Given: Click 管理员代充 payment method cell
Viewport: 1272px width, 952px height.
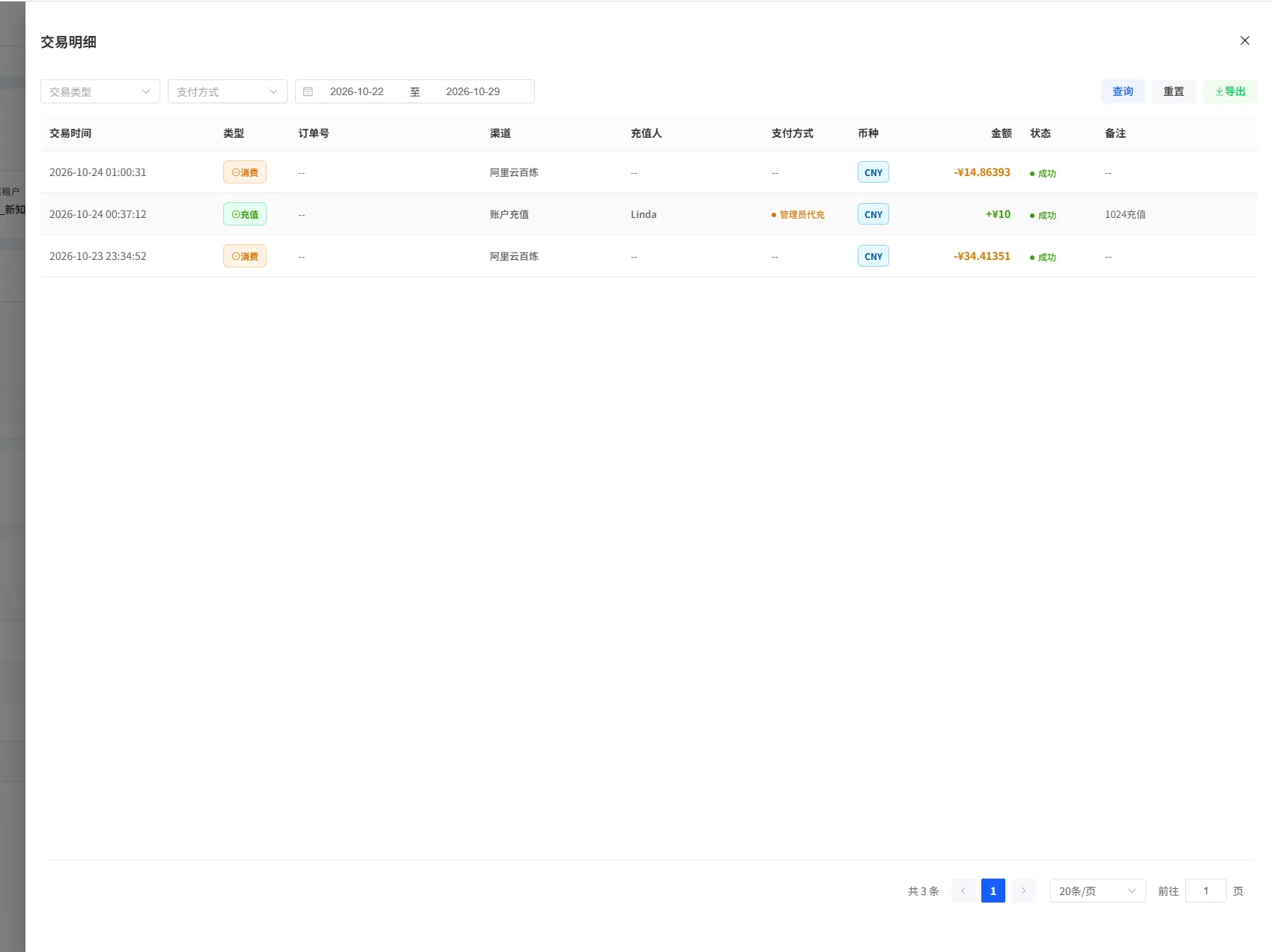Looking at the screenshot, I should click(798, 215).
